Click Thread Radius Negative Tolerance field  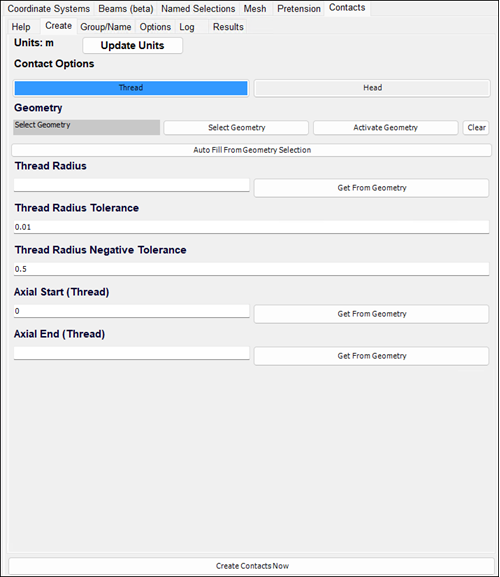[x=252, y=269]
